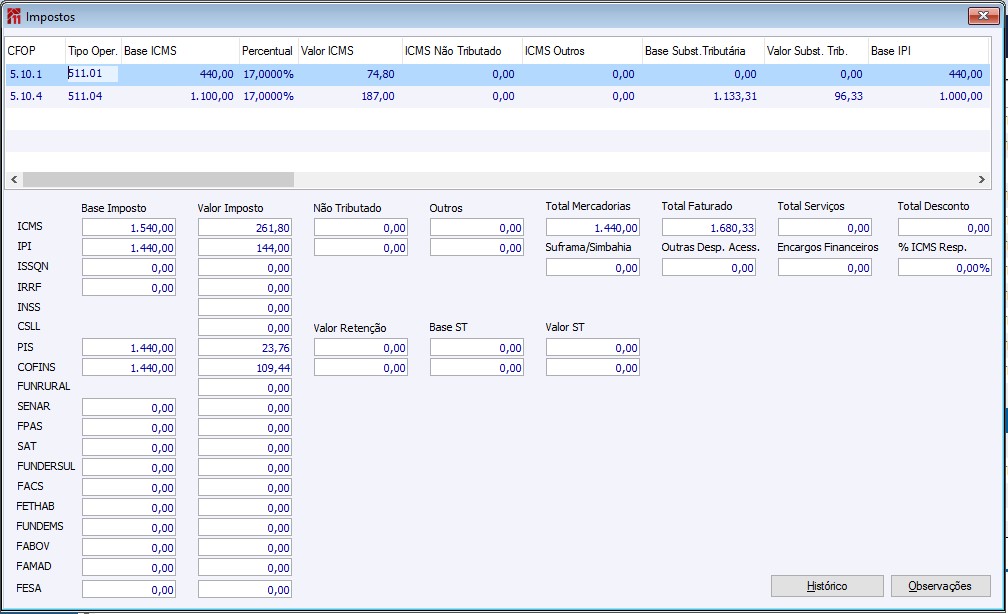
Task: Click the Total Desconto field
Action: (945, 228)
